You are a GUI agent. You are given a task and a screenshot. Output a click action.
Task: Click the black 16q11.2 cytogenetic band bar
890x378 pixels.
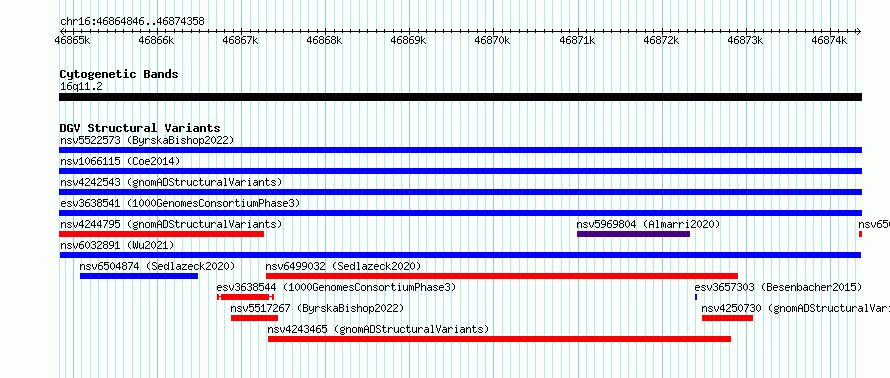460,97
